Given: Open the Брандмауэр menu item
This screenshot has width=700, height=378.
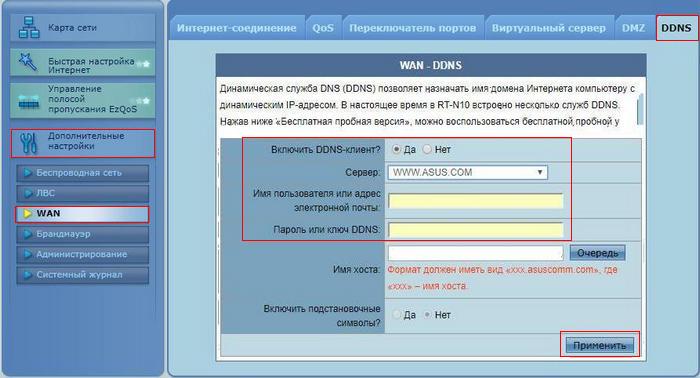Looking at the screenshot, I should click(x=83, y=234).
